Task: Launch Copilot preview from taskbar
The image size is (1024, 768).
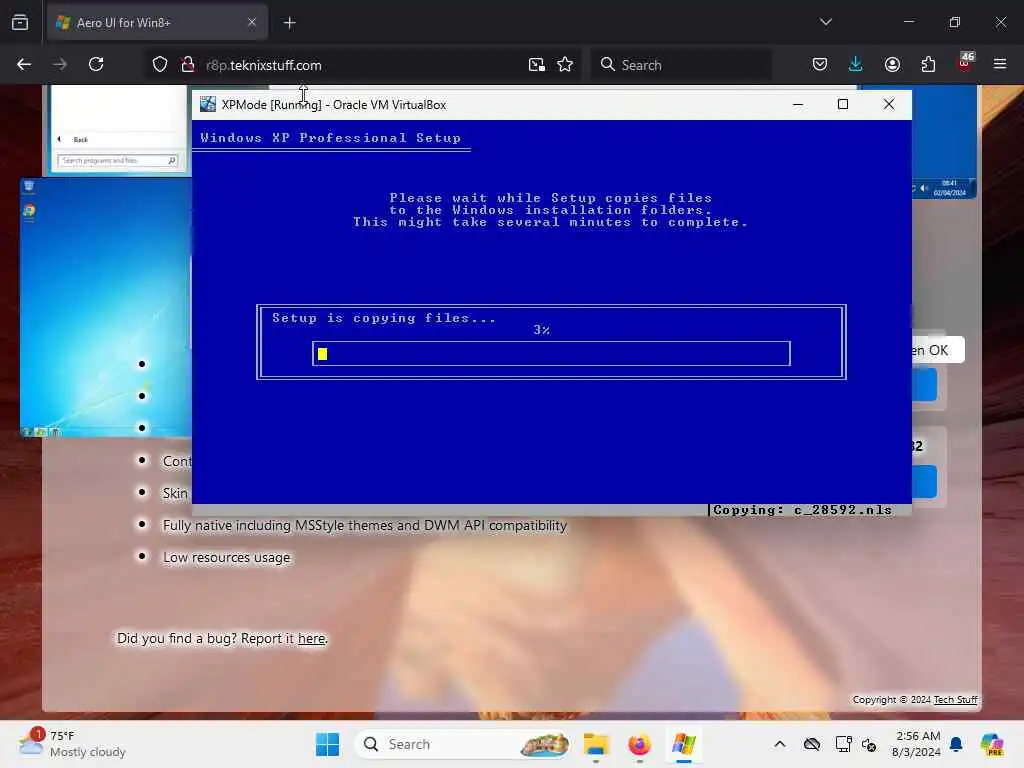Action: tap(992, 744)
